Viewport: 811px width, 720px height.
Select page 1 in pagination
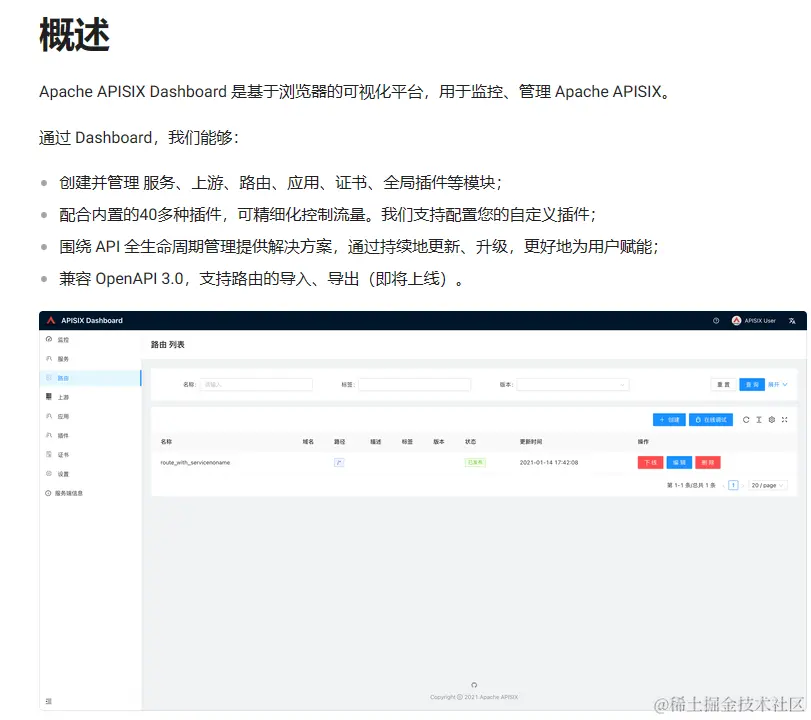(733, 485)
